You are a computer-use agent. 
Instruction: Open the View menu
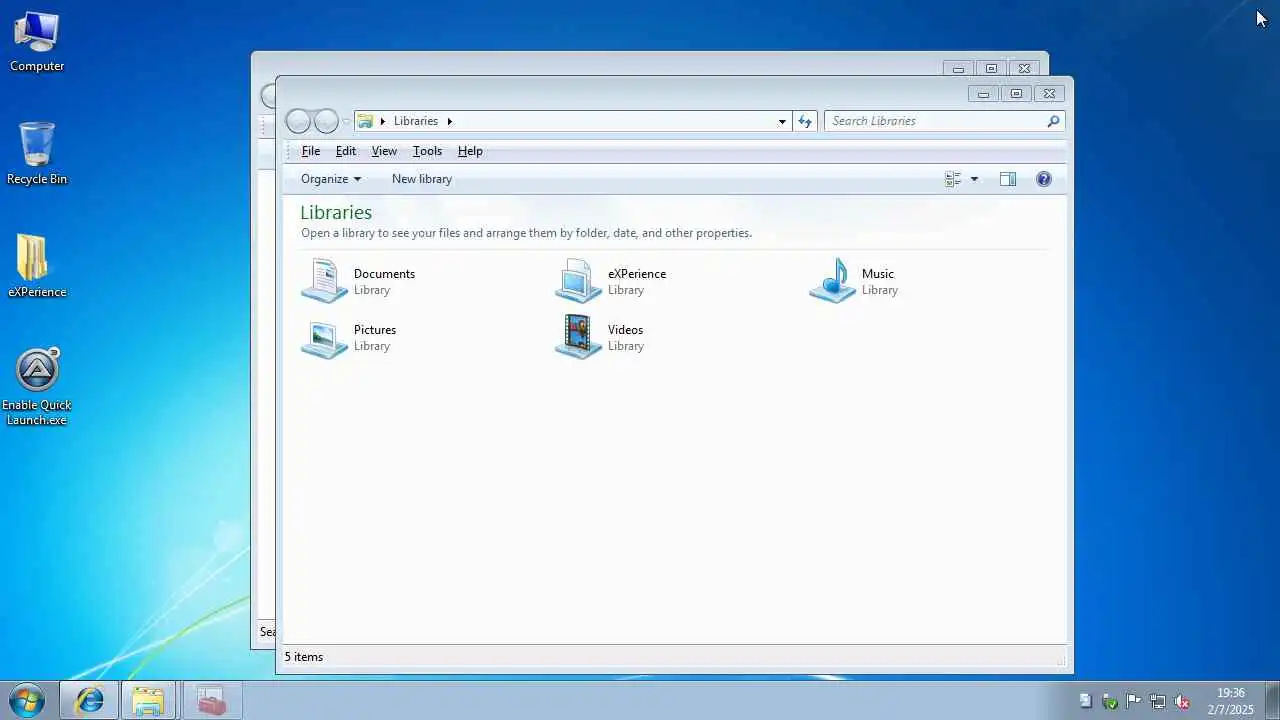(x=384, y=151)
